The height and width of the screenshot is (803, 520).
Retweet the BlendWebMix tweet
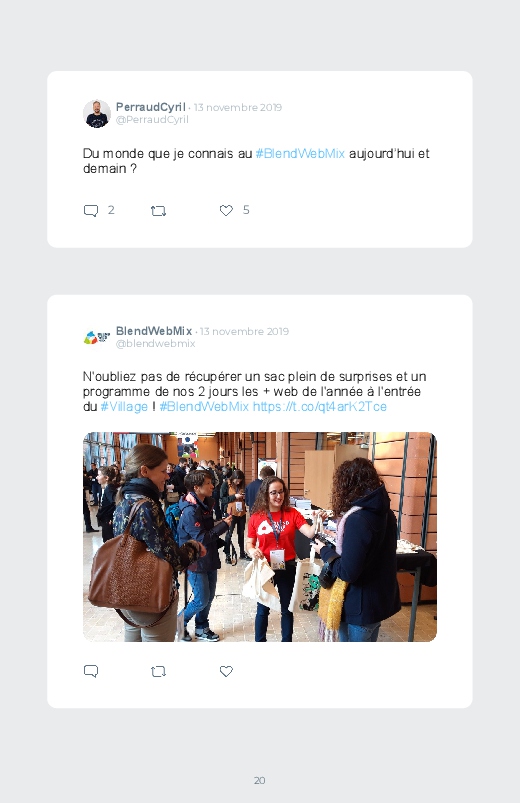158,671
